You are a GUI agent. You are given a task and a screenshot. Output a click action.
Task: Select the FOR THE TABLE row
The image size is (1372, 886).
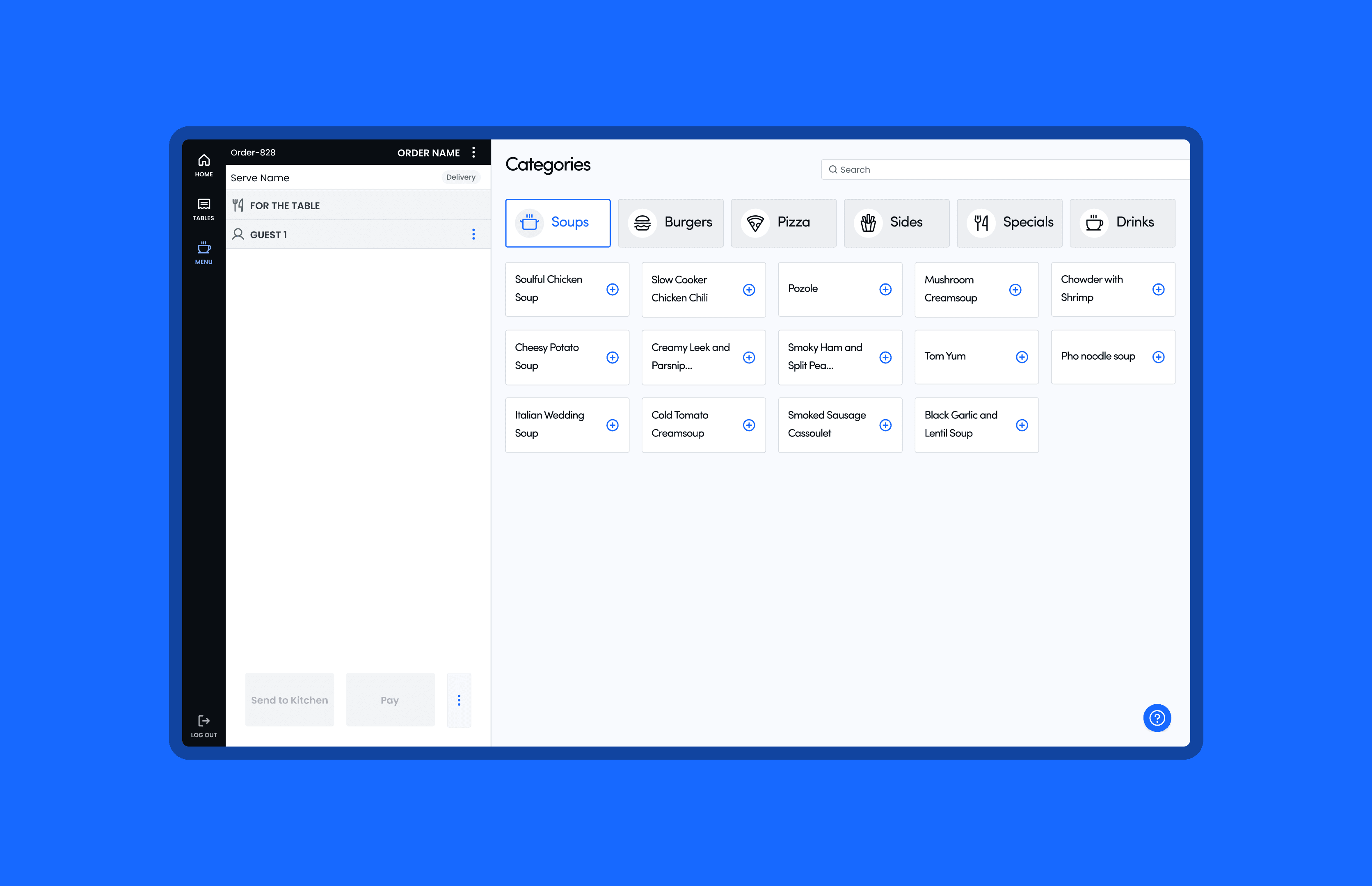pos(358,205)
